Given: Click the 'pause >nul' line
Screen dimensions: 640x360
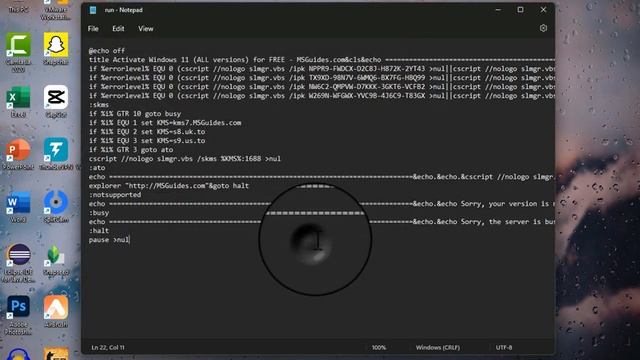Looking at the screenshot, I should (x=109, y=239).
